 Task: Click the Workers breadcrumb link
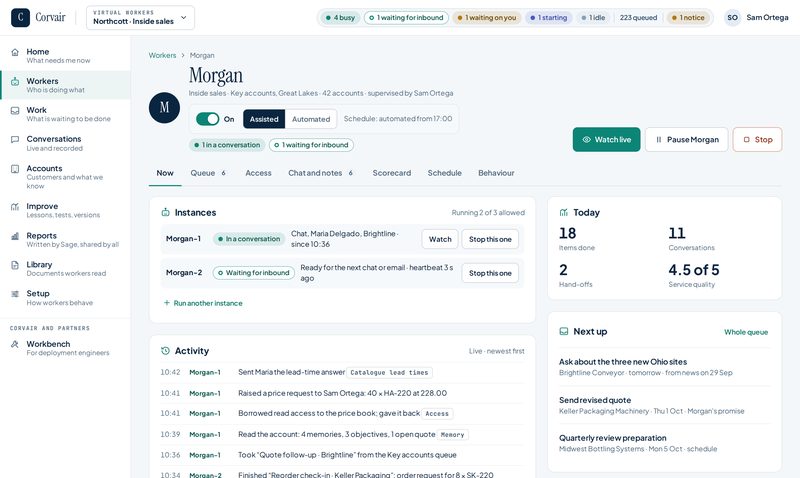coord(162,55)
